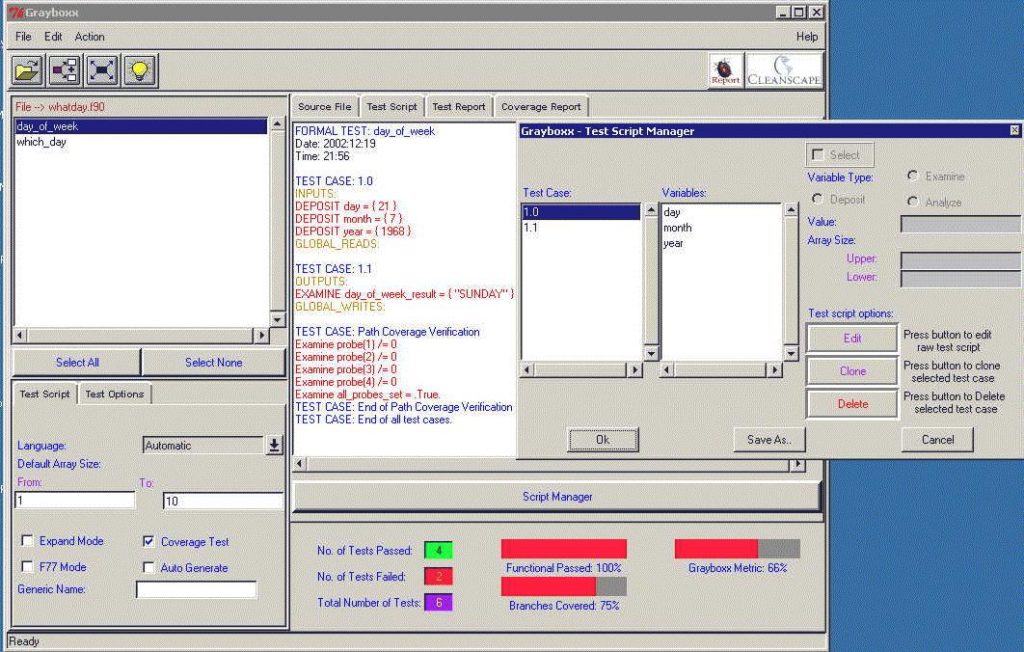Click the Grayboxx Metric progress bar
Screen dimensions: 1024x652
737,549
